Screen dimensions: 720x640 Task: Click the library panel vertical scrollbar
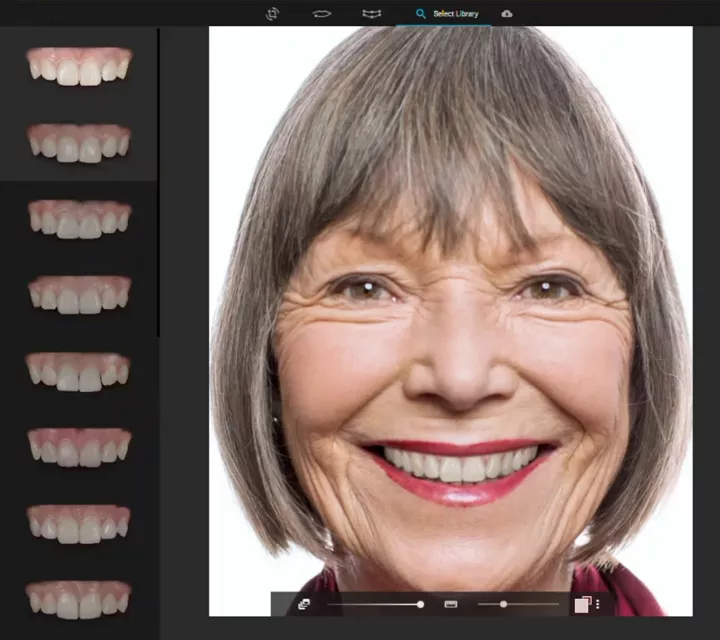click(159, 180)
